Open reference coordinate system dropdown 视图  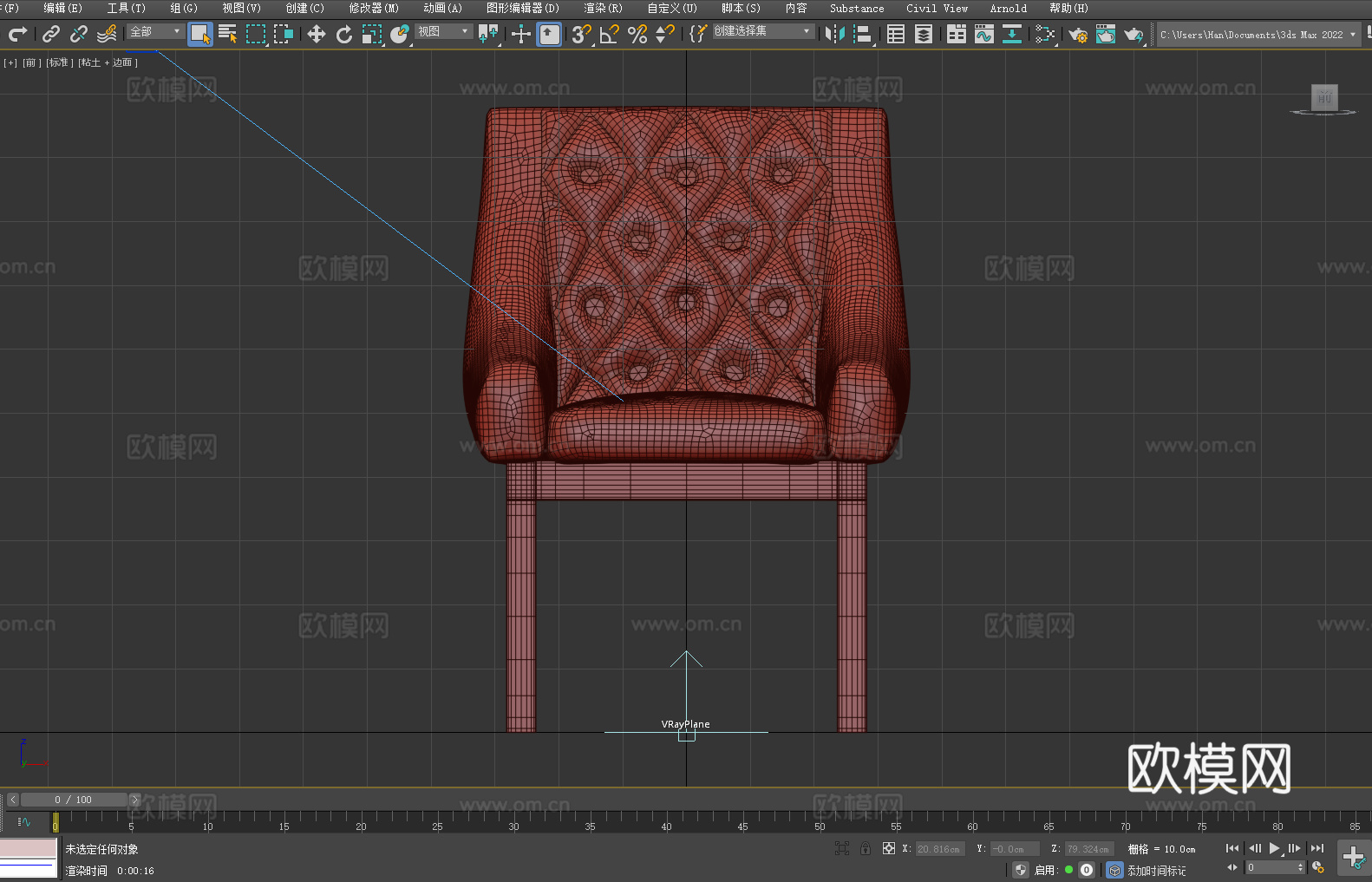pos(443,31)
